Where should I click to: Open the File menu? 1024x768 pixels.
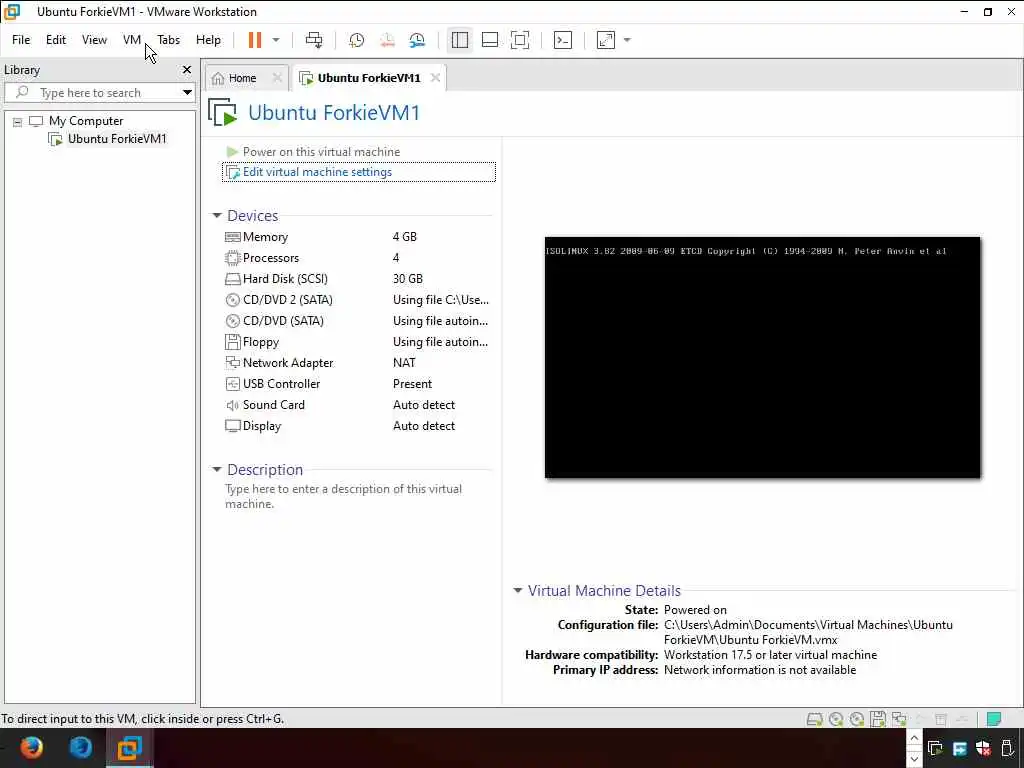pos(21,40)
